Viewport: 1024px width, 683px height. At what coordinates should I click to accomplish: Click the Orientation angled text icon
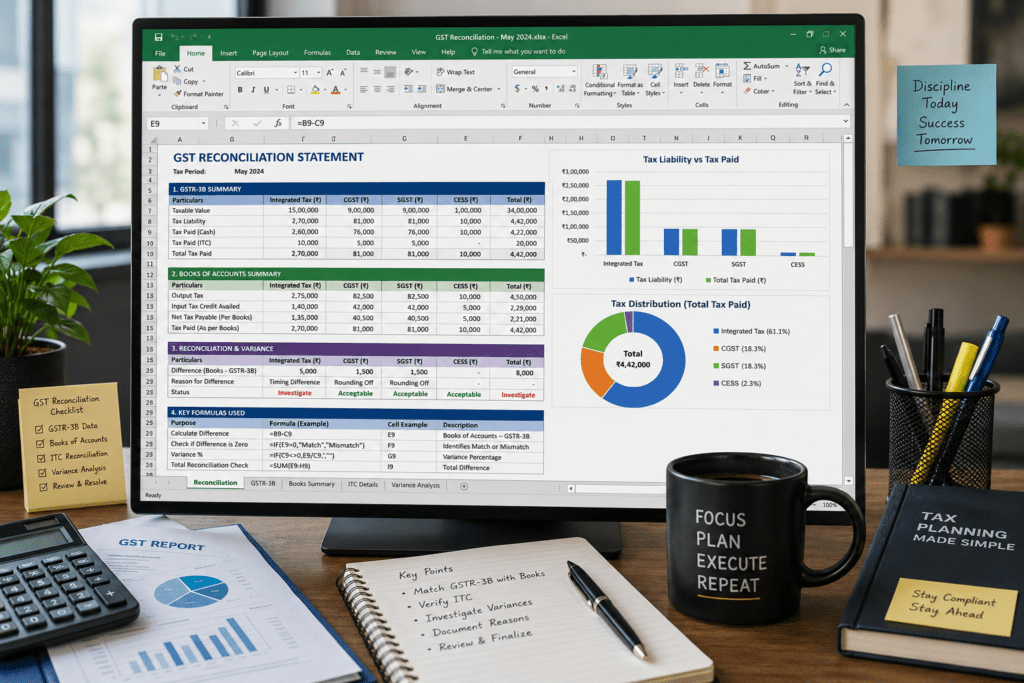point(409,72)
